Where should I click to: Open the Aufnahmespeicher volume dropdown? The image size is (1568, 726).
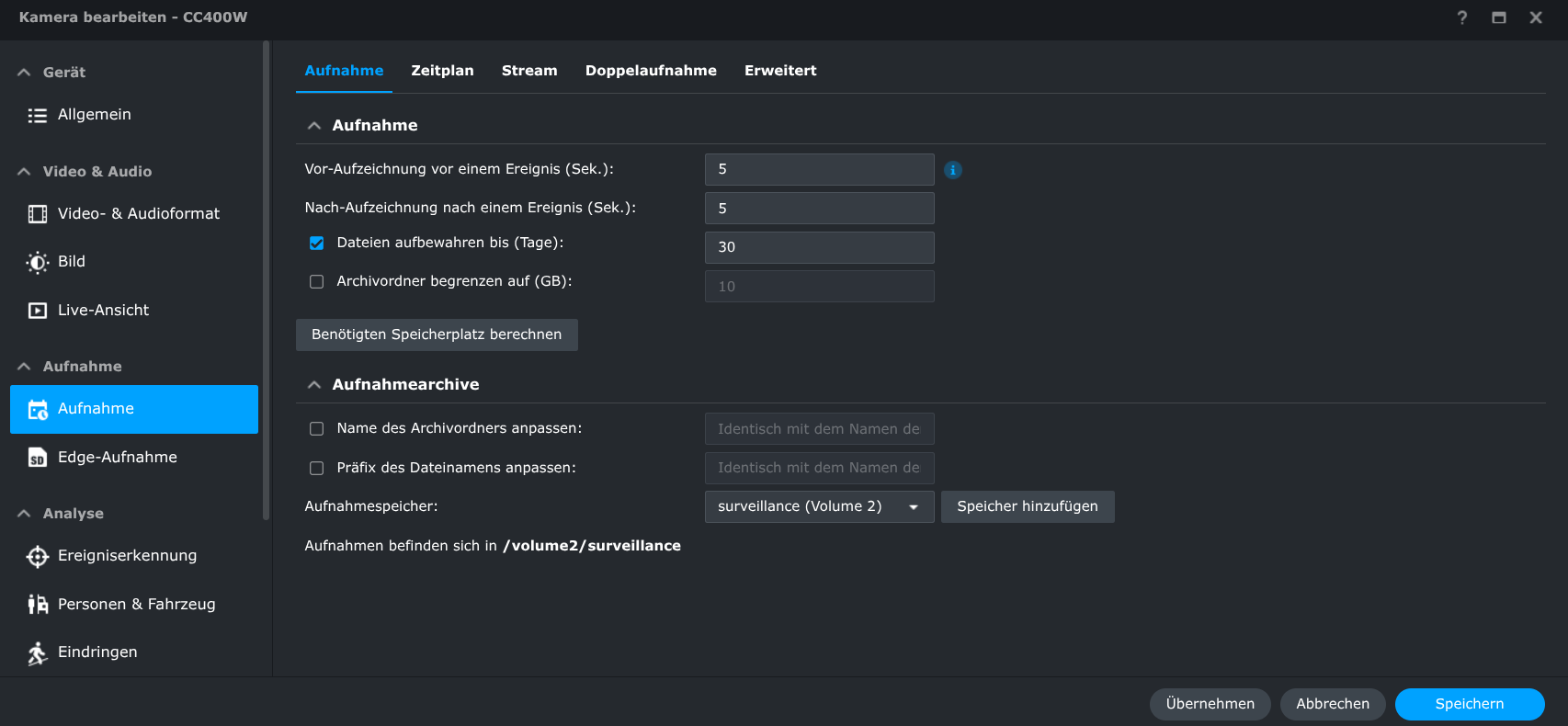pos(819,506)
